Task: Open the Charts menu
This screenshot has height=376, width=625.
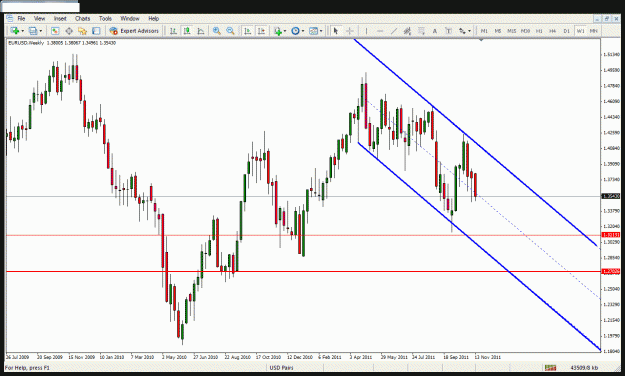Action: [83, 18]
